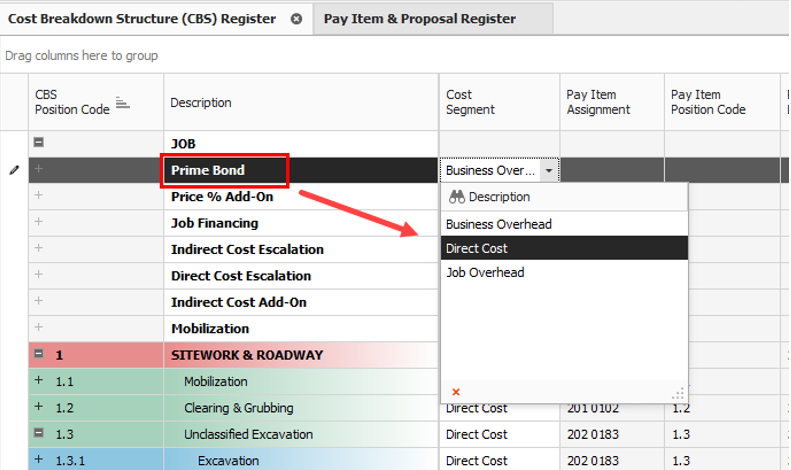This screenshot has height=470, width=791.
Task: Select the Direct Cost Escalation cell
Action: (301, 276)
